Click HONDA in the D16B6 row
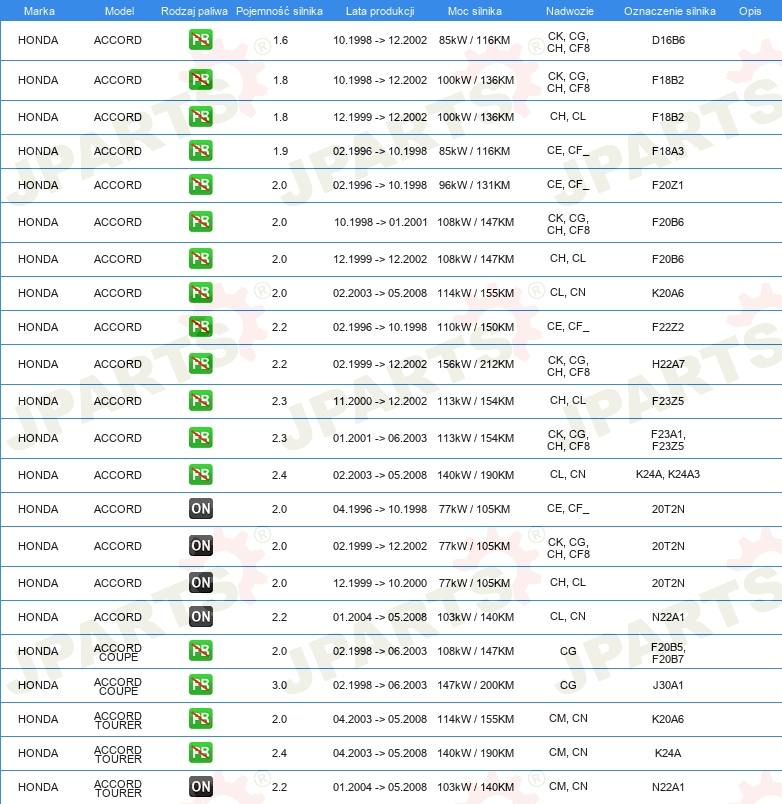This screenshot has height=804, width=782. (38, 40)
